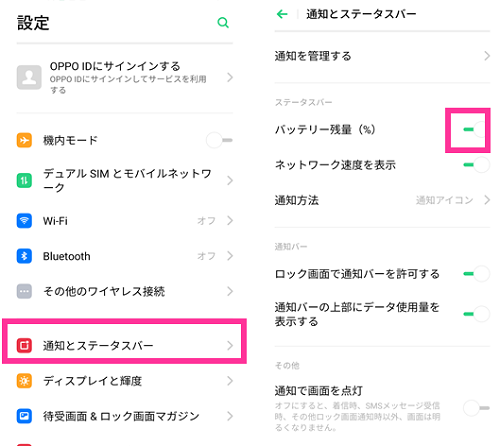Expand 通知を管理する with its chevron

point(487,56)
